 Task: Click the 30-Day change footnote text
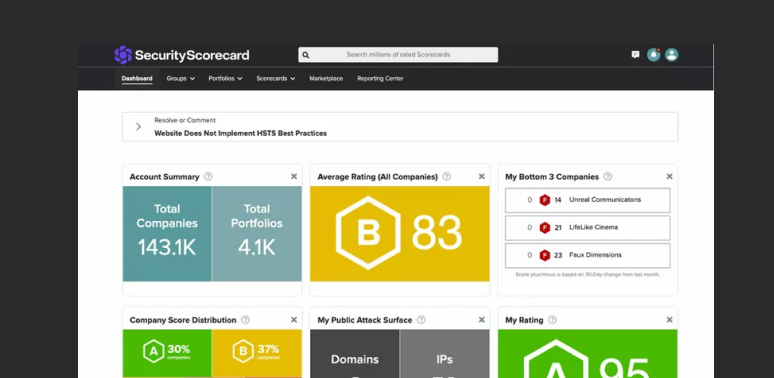point(587,274)
